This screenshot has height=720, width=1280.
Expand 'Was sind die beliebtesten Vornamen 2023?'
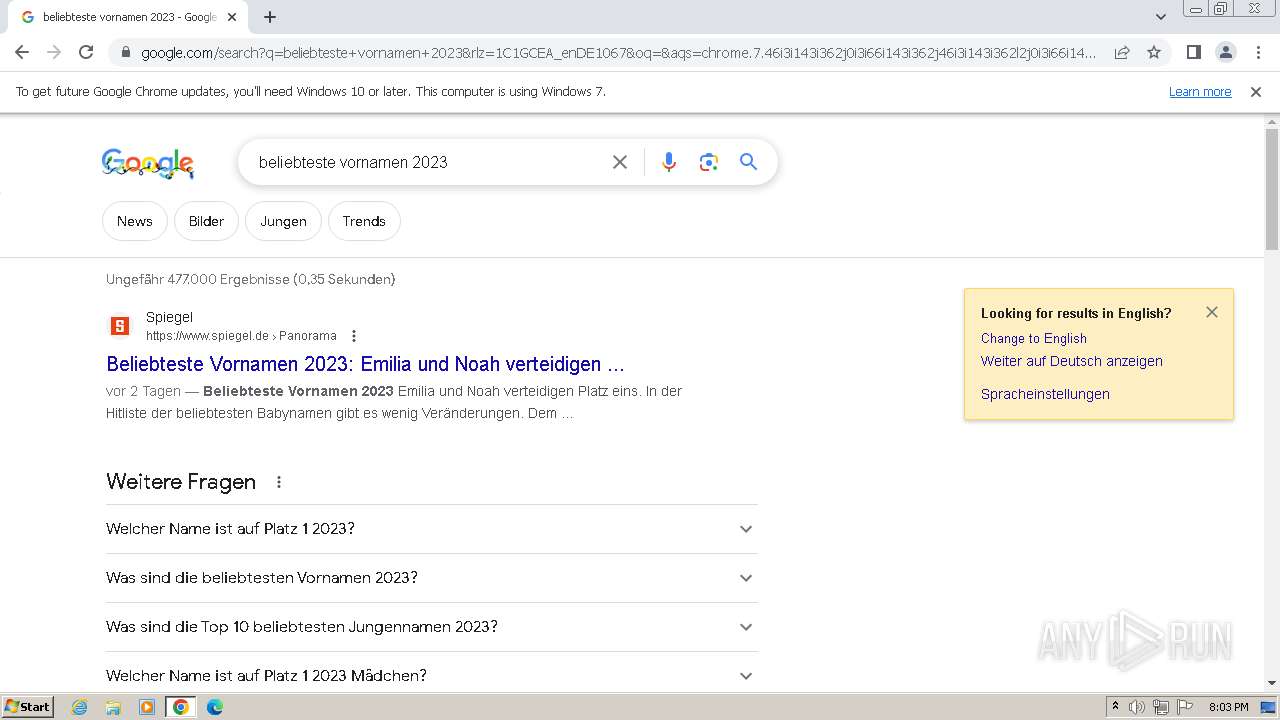pos(431,578)
